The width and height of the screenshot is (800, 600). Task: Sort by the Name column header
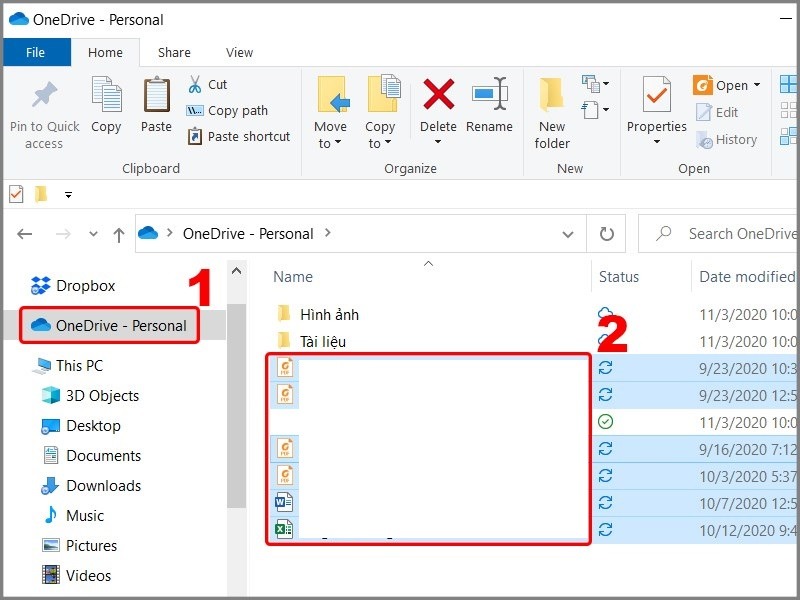293,277
